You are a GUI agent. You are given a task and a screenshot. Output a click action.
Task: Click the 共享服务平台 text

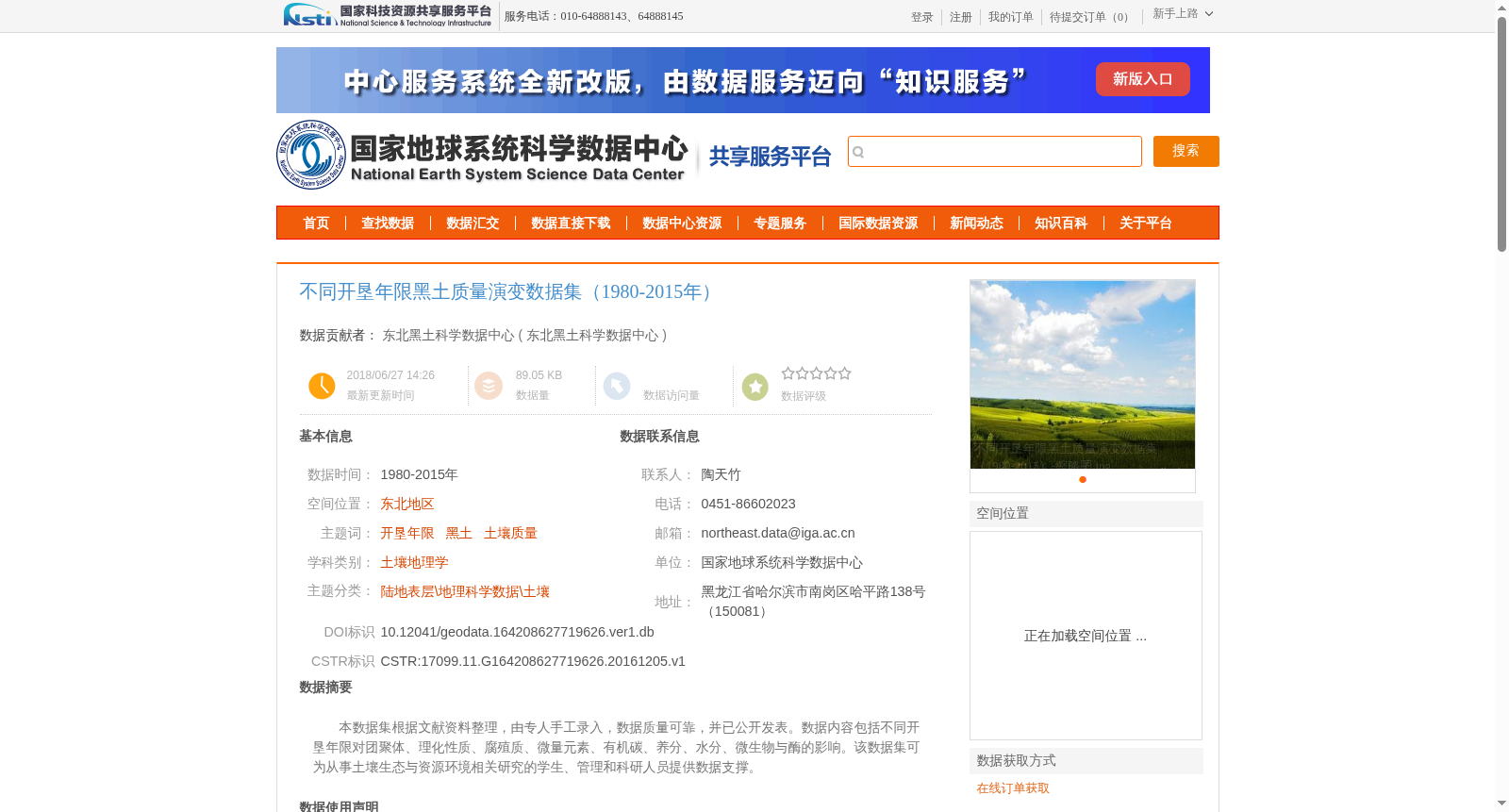pos(770,157)
